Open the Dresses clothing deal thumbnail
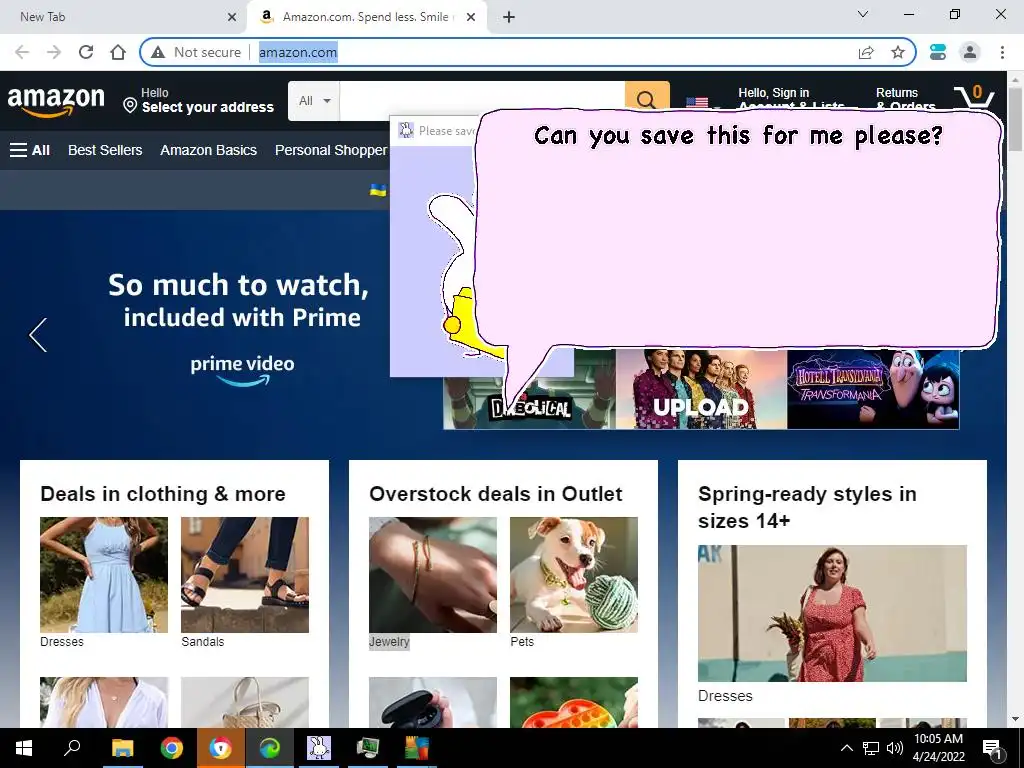Image resolution: width=1024 pixels, height=768 pixels. point(104,575)
